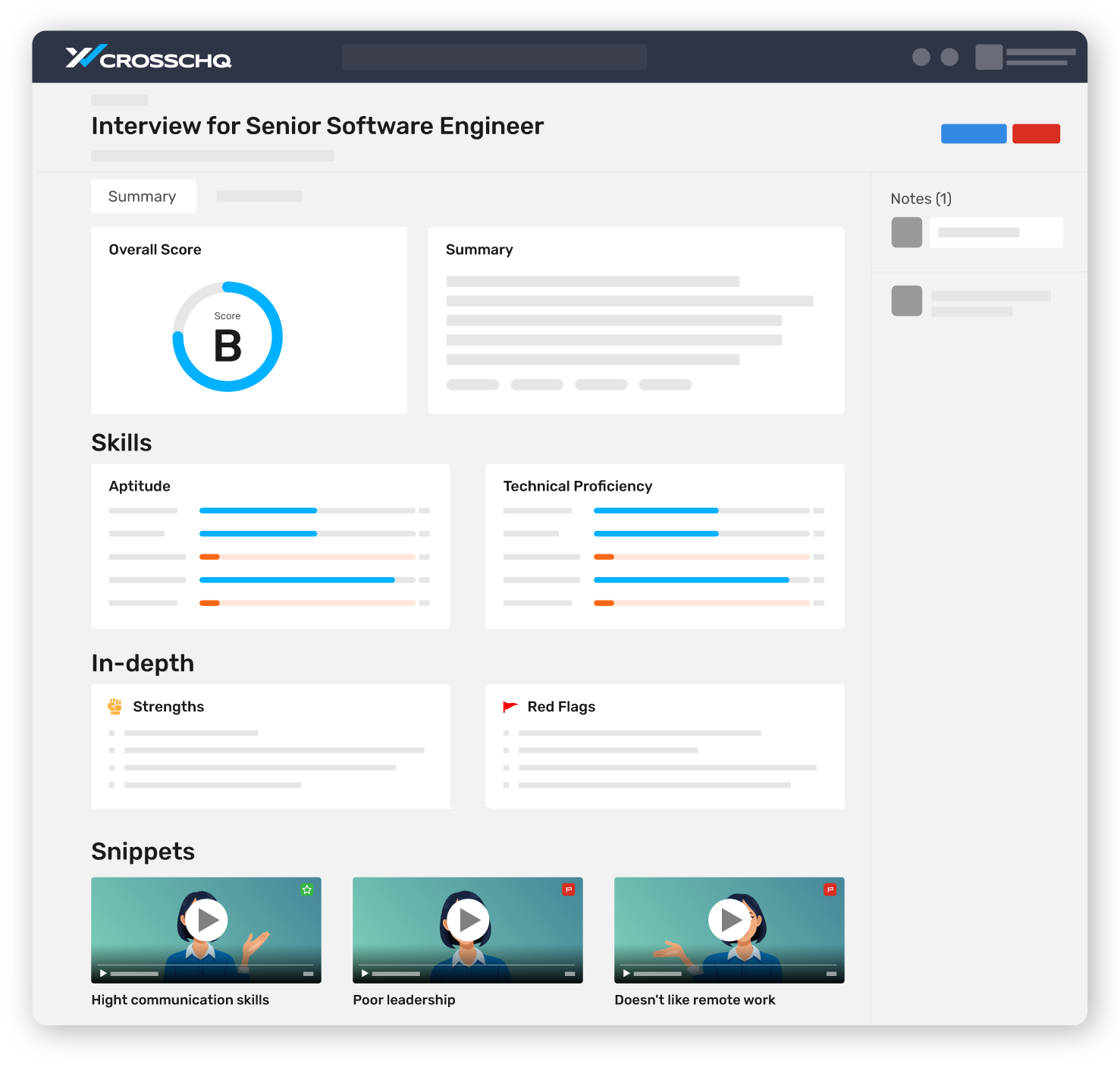Screen dimensions: 1120x1067
Task: Click the Crosschq logo in header
Action: coord(149,57)
